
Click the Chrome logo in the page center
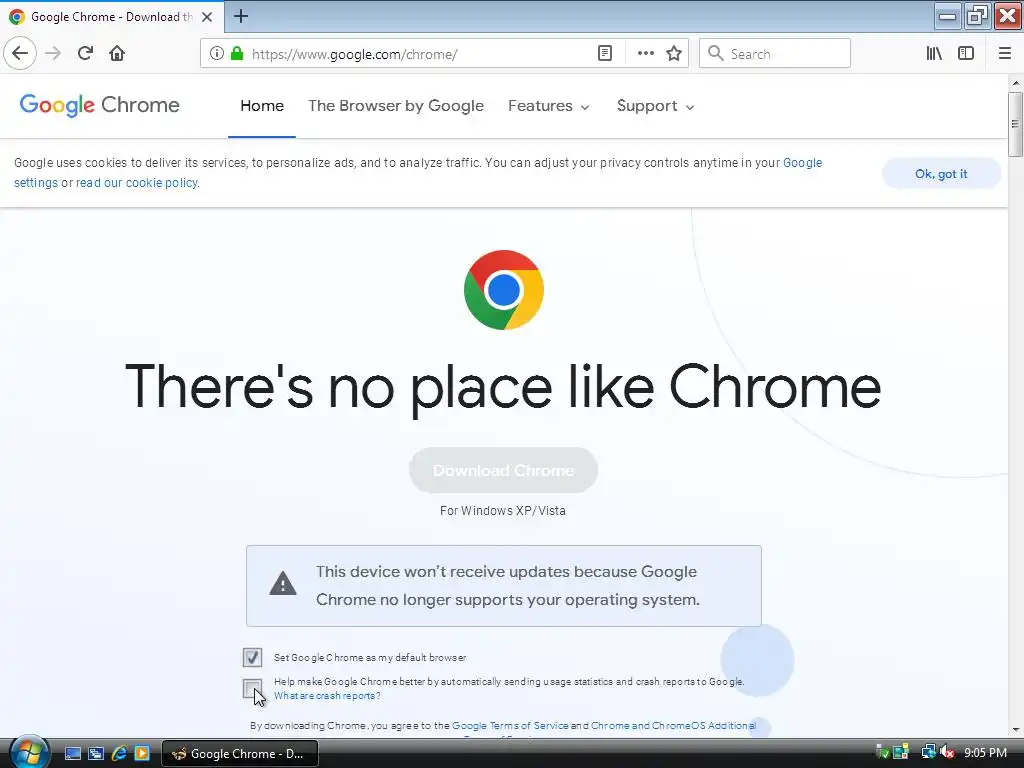(x=504, y=290)
